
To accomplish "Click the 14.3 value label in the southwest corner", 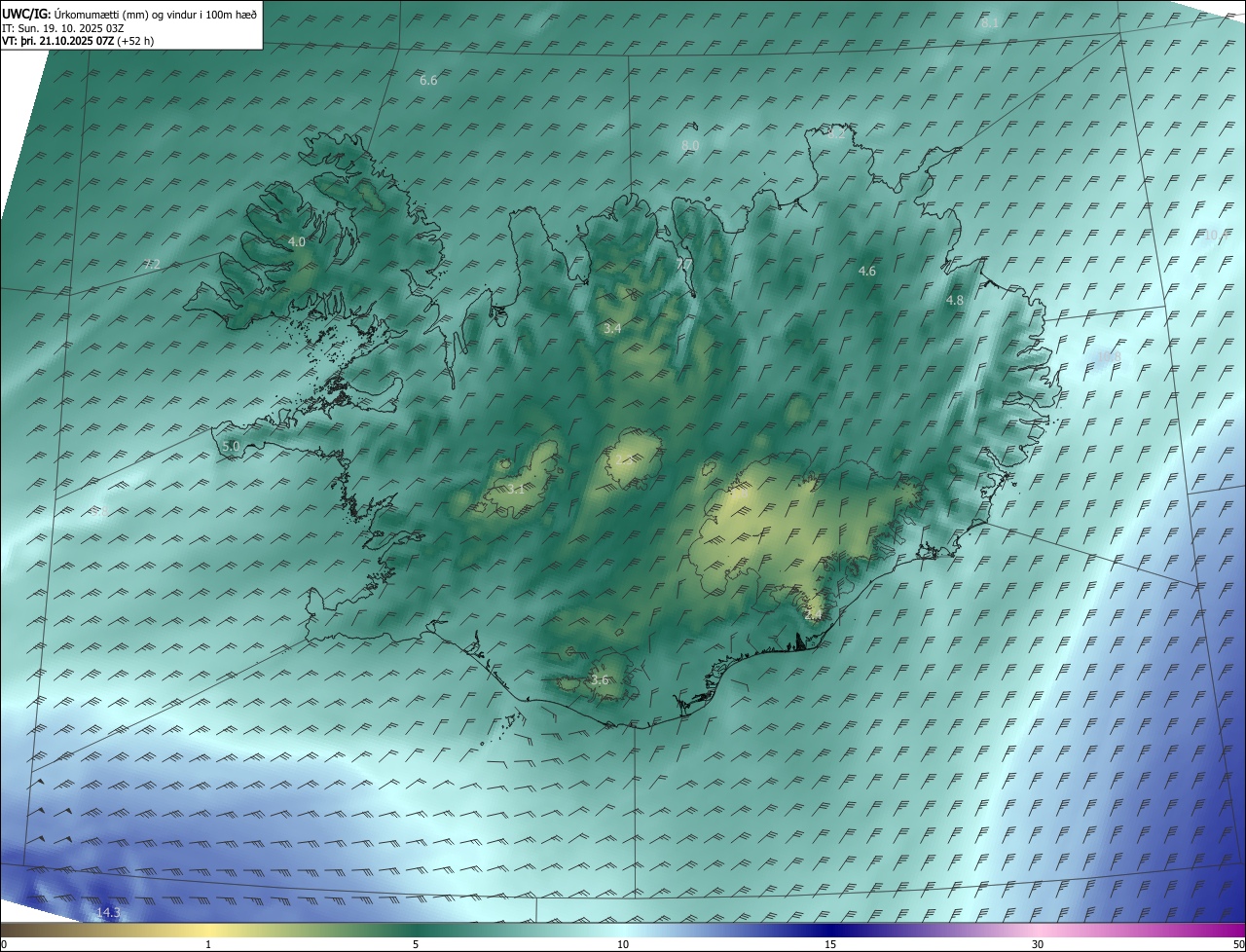I will pos(108,912).
